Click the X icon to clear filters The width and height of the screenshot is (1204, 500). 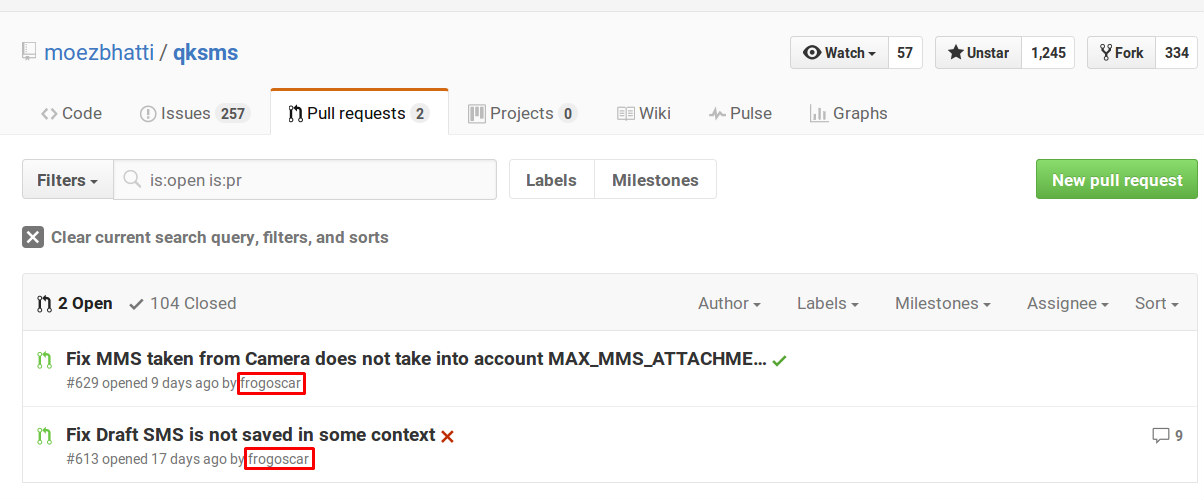(x=33, y=237)
